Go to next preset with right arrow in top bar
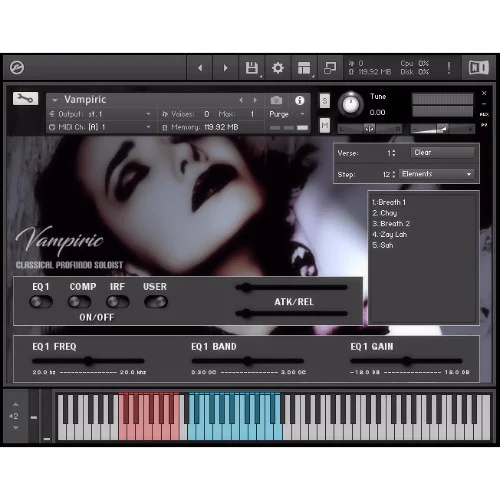 (226, 68)
